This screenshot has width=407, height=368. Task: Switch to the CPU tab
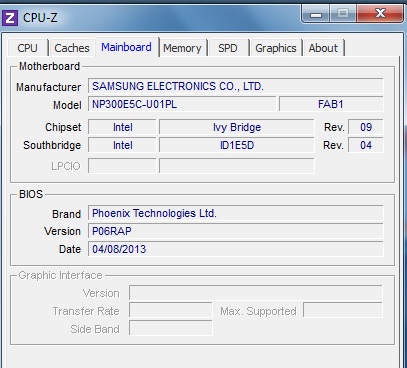(x=27, y=48)
